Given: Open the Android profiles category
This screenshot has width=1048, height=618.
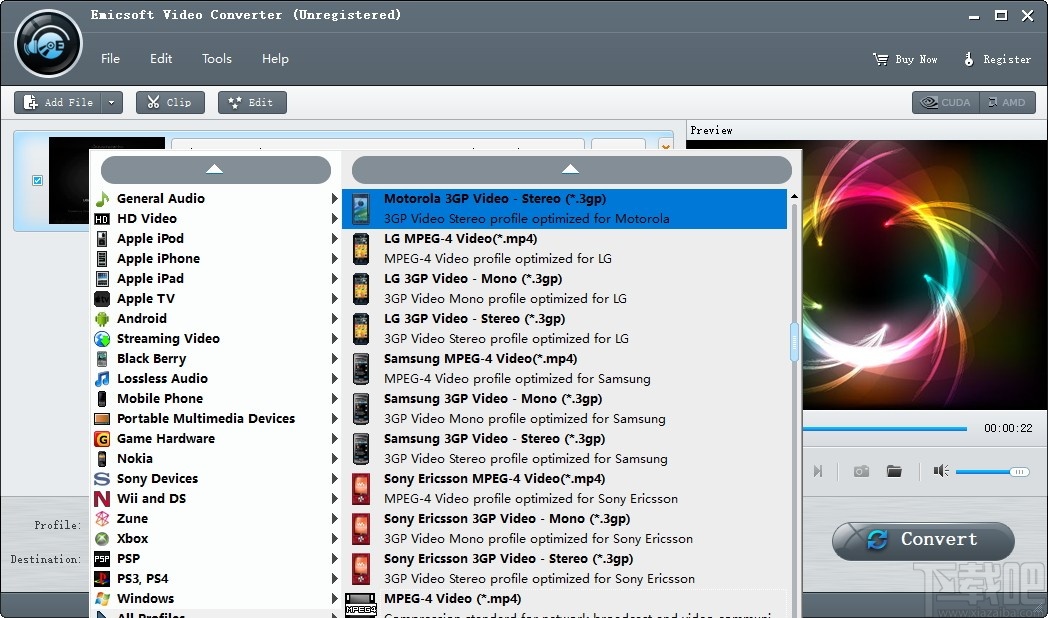Looking at the screenshot, I should [x=141, y=318].
